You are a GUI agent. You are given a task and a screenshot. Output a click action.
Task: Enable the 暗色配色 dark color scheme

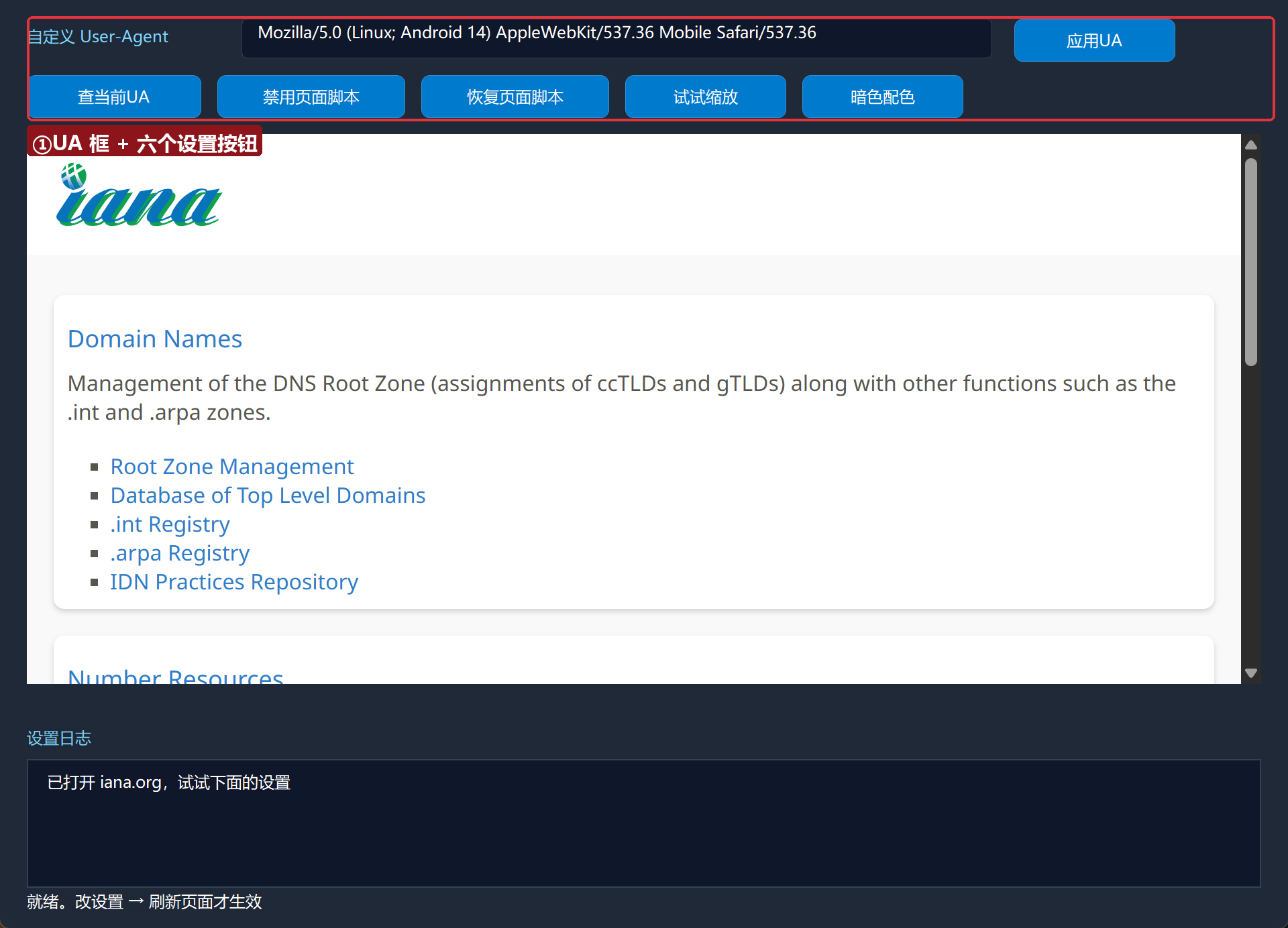coord(883,97)
